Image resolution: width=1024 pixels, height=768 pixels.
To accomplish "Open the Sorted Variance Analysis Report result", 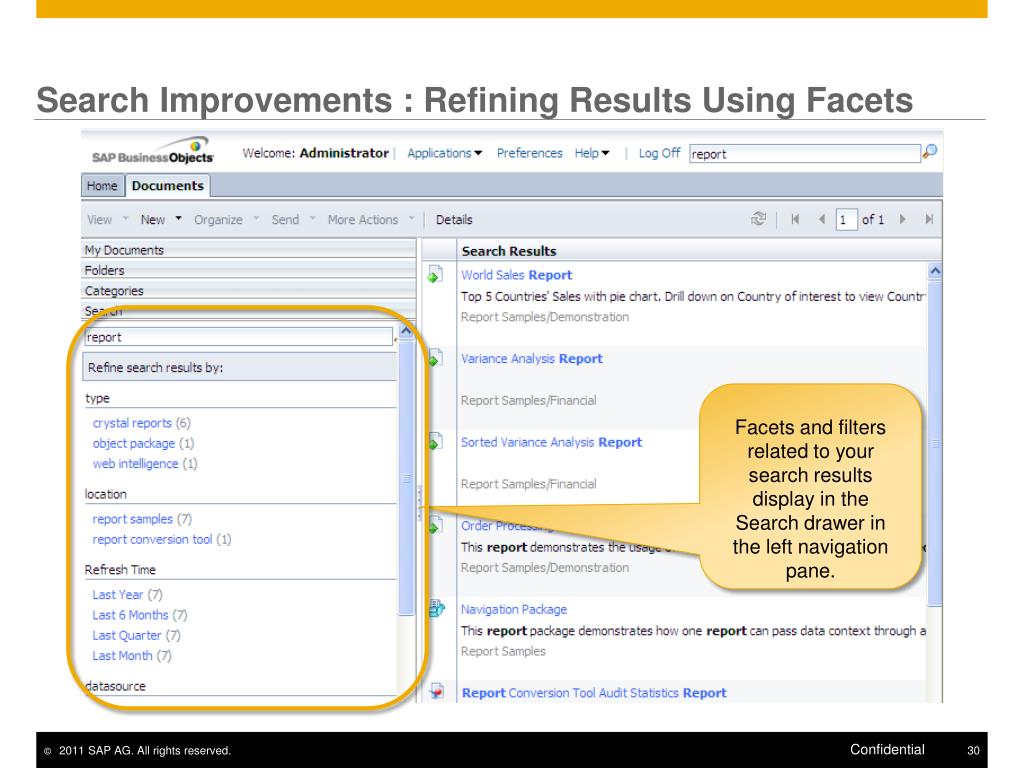I will click(x=551, y=442).
